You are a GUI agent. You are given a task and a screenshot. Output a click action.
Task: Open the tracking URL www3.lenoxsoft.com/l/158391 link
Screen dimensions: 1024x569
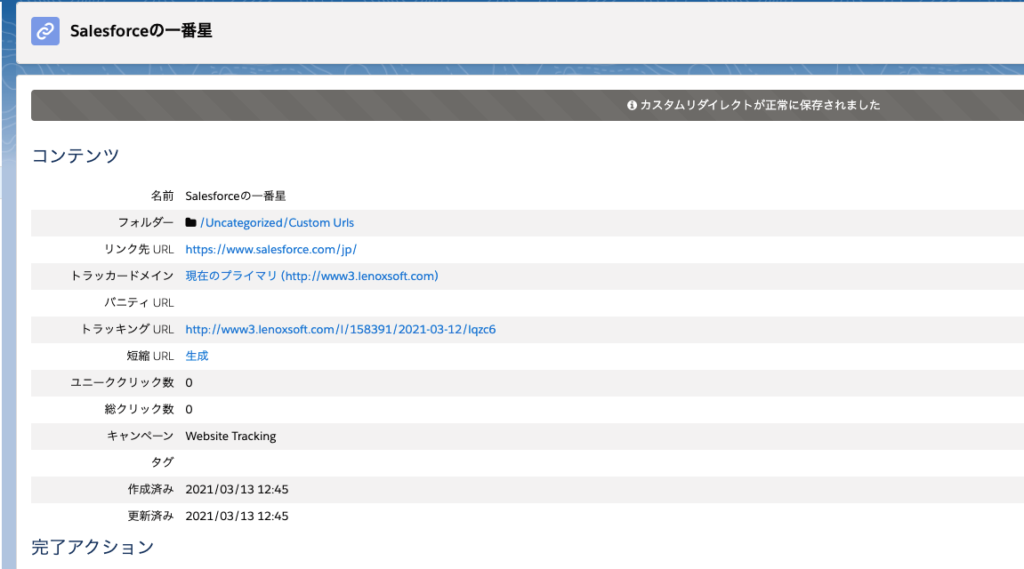340,329
